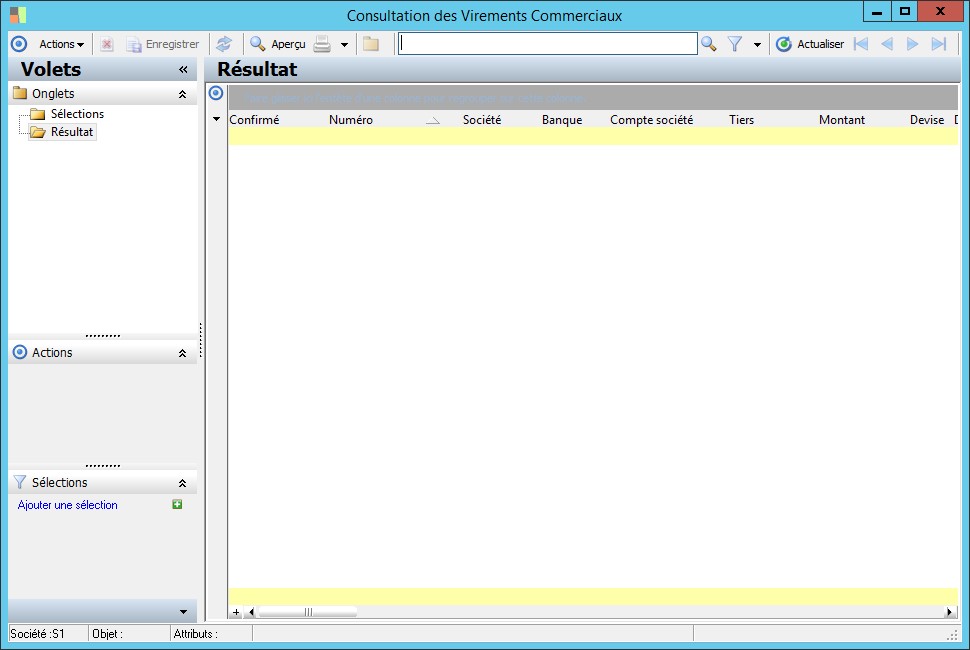Open the bottom dropdown arrow of Volets panel
Viewport: 970px width, 650px height.
click(183, 612)
